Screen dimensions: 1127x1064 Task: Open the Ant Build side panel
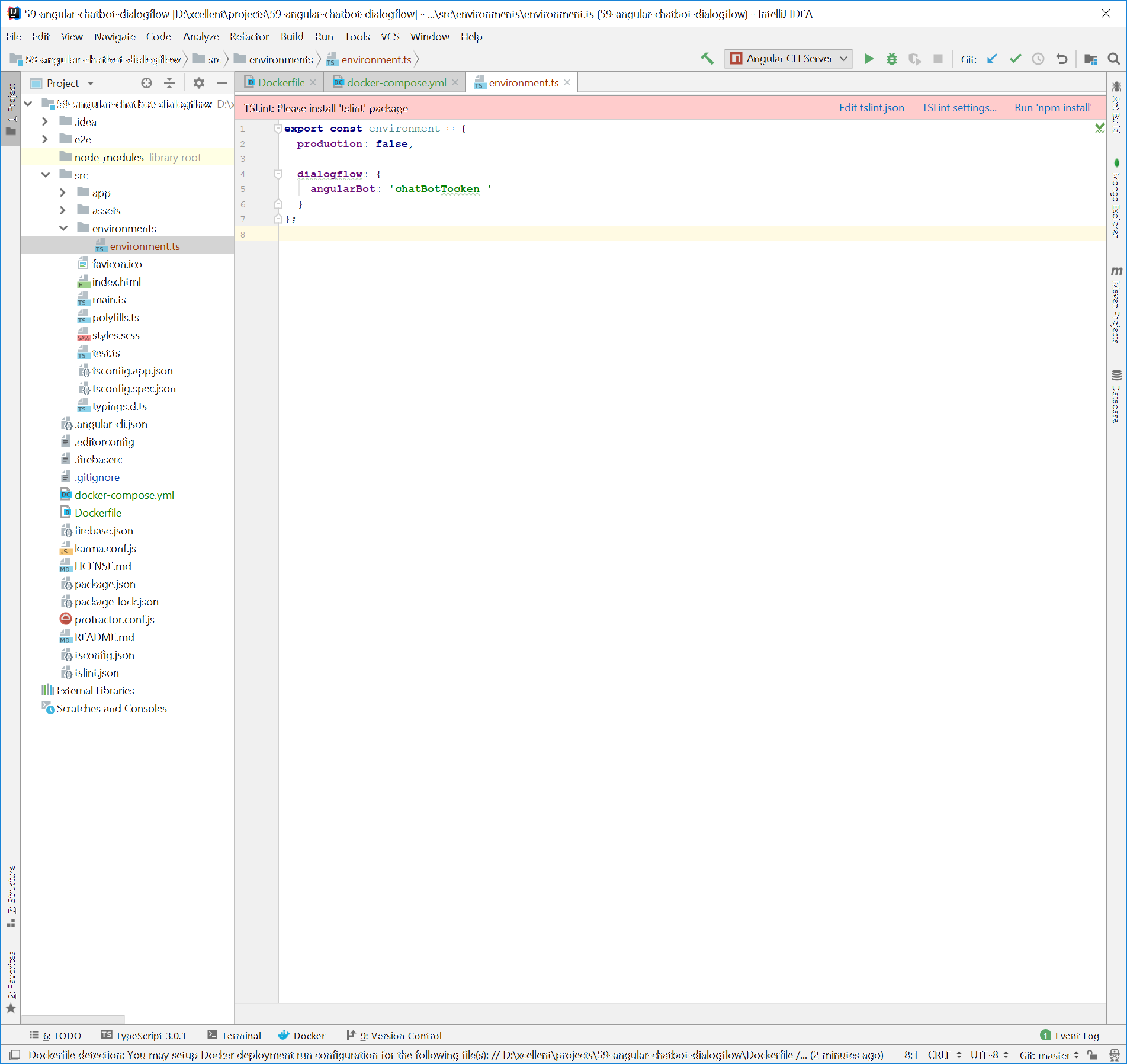pos(1116,108)
